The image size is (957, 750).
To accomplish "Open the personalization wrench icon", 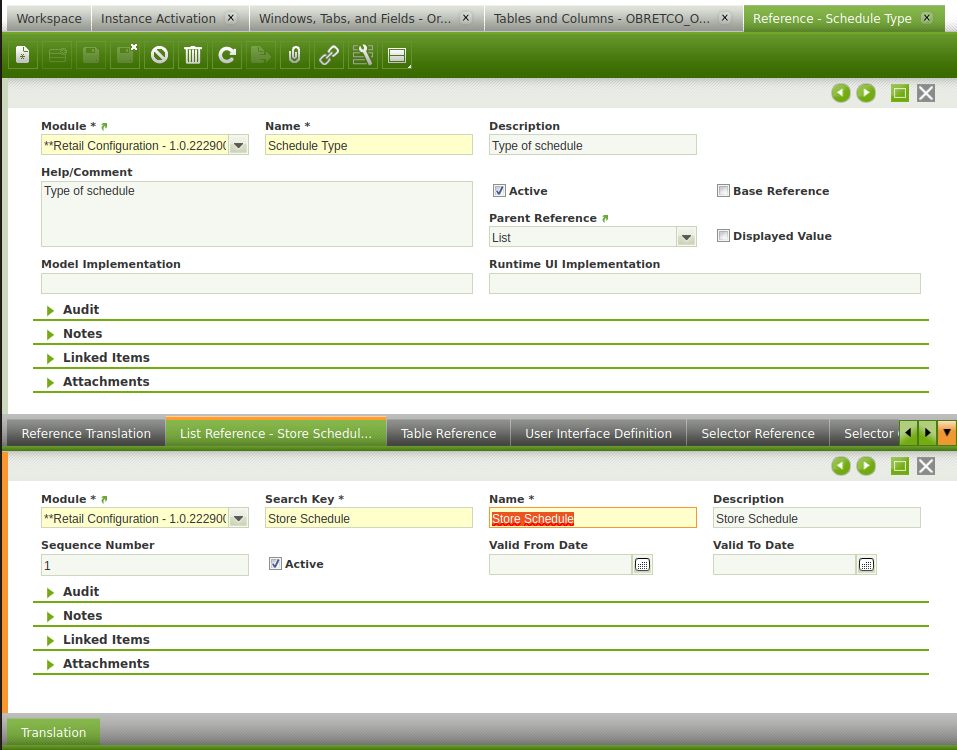I will 362,56.
